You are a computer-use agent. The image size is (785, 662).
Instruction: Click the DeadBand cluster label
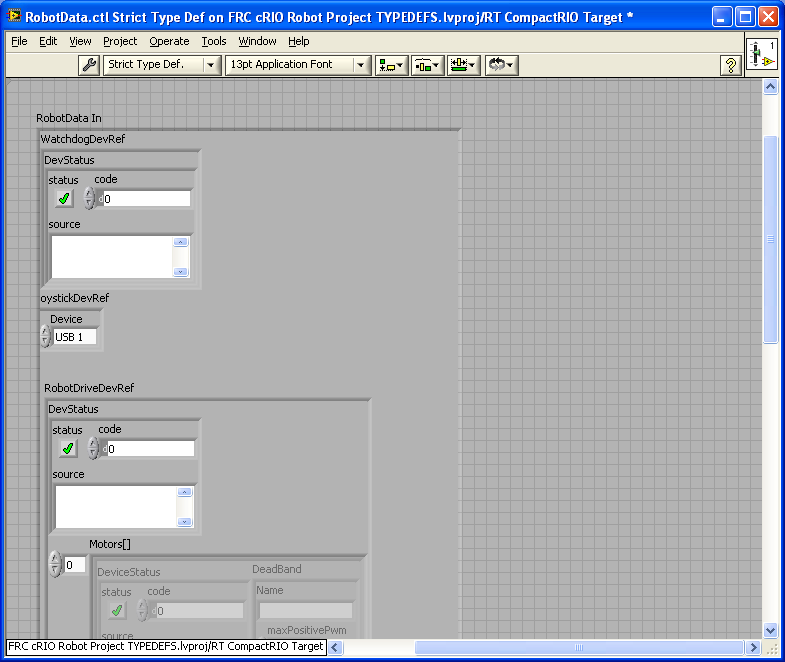click(x=277, y=569)
